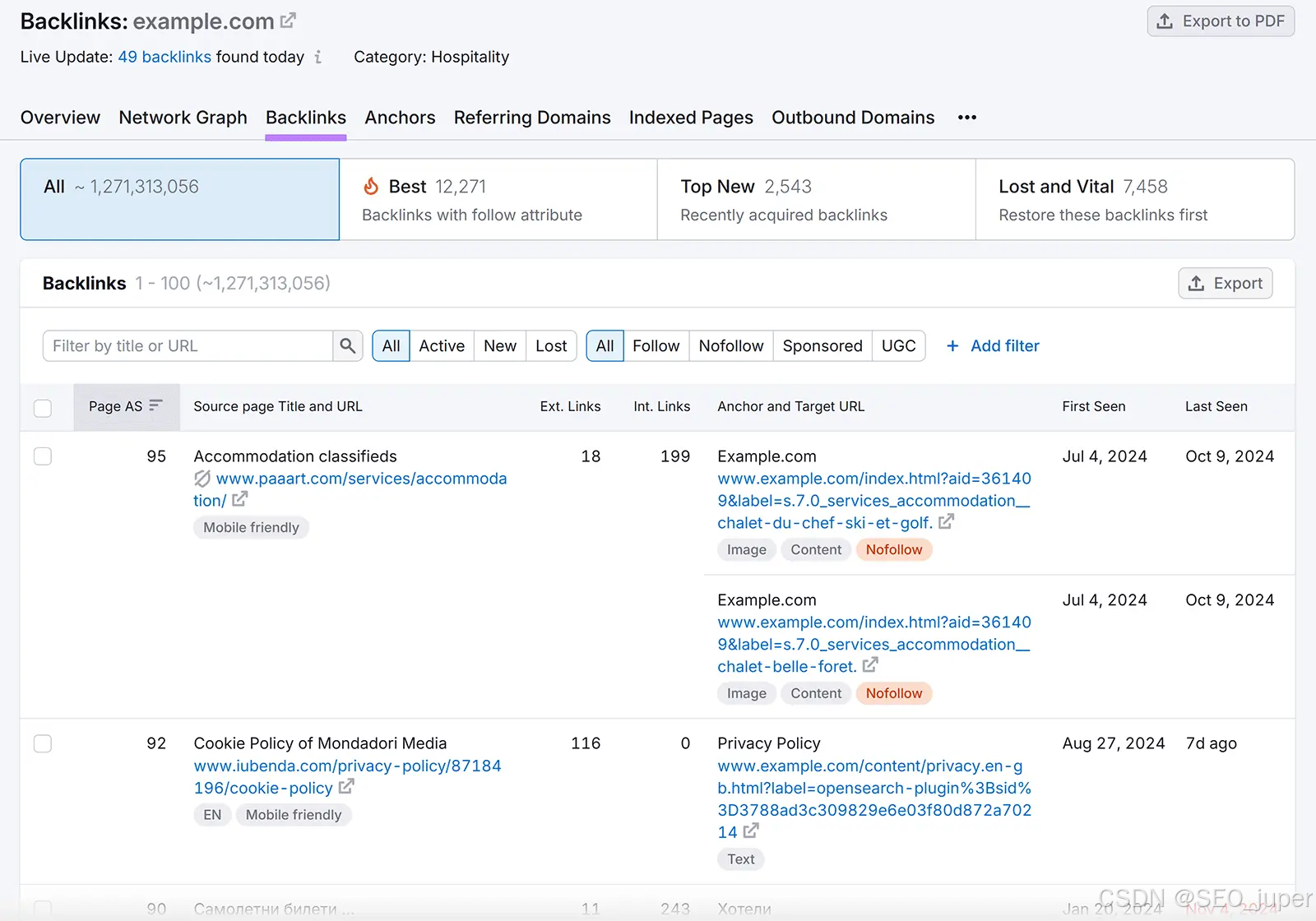Click the Nofollow tag under chalet-du-chef link

tap(893, 549)
